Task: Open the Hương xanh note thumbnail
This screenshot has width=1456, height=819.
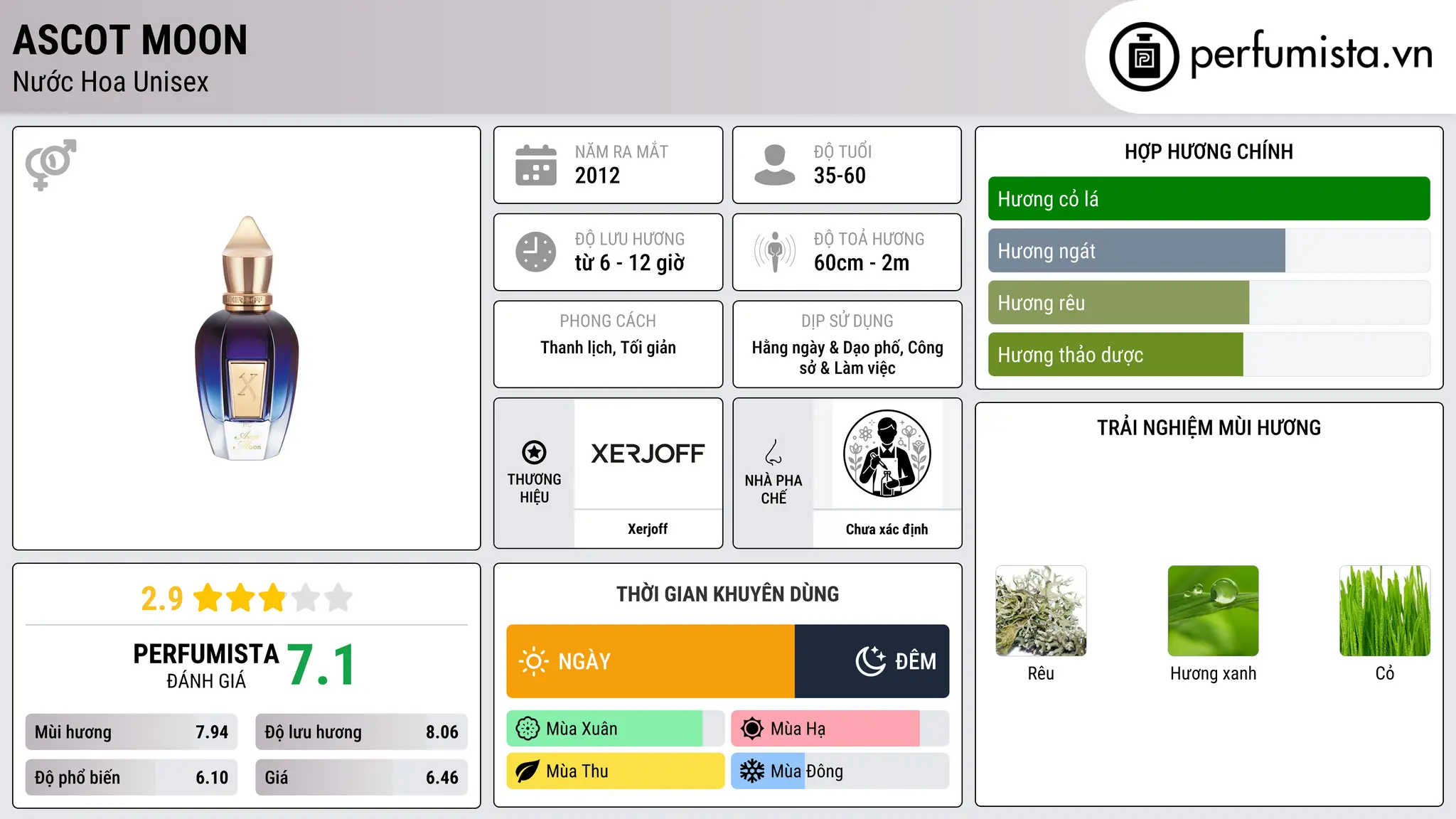Action: coord(1213,611)
